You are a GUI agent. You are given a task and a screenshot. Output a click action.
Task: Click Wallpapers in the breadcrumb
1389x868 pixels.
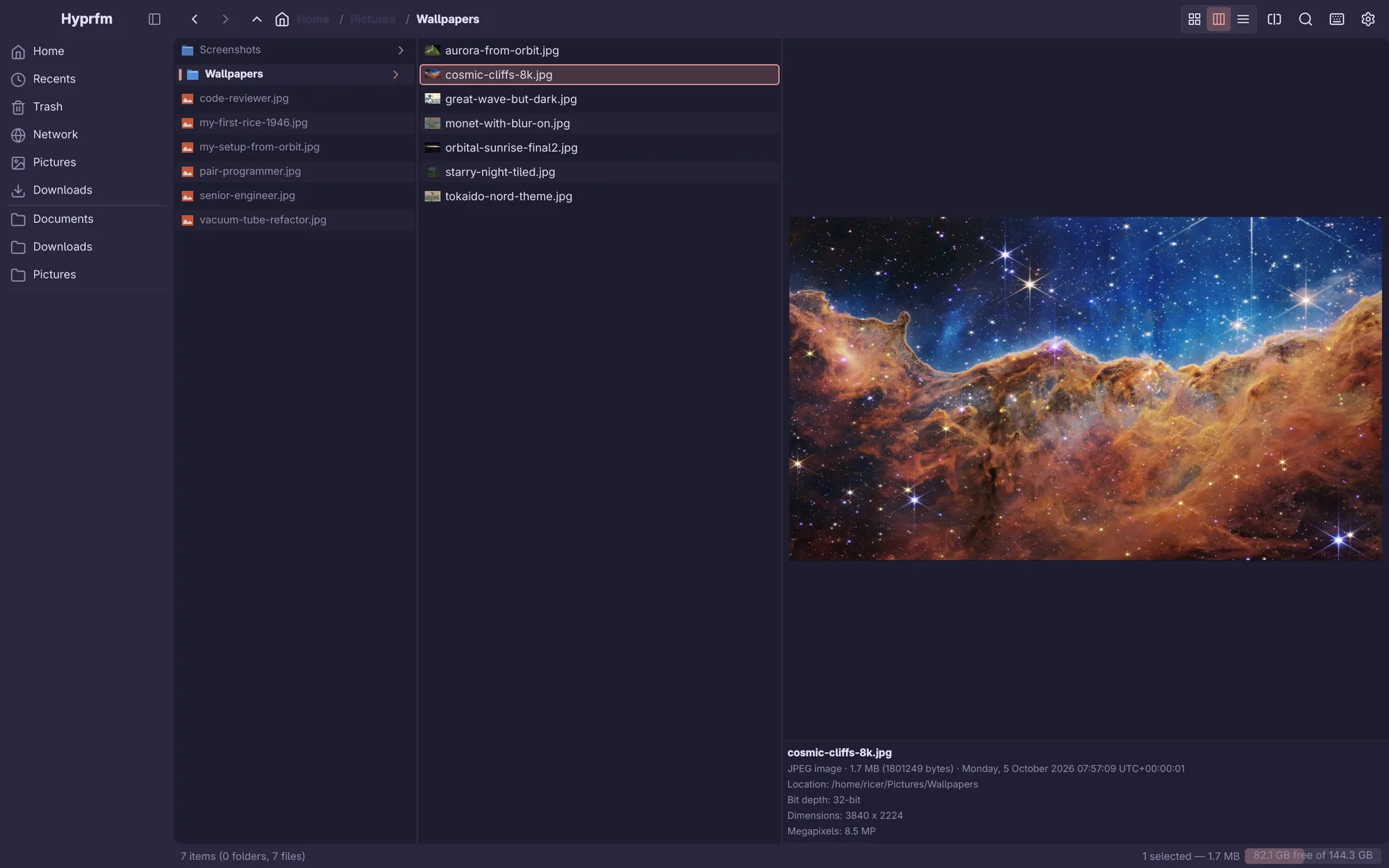(448, 19)
